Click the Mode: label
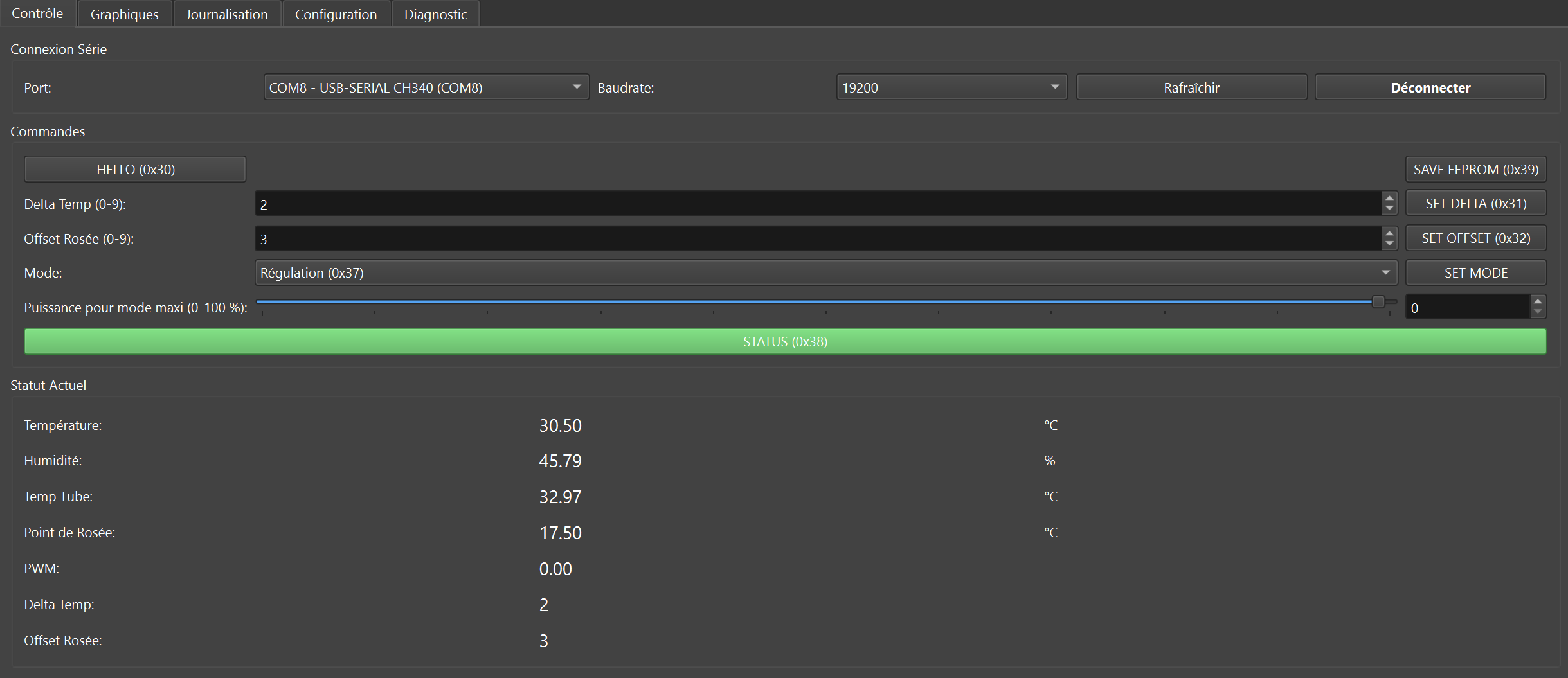 coord(43,272)
